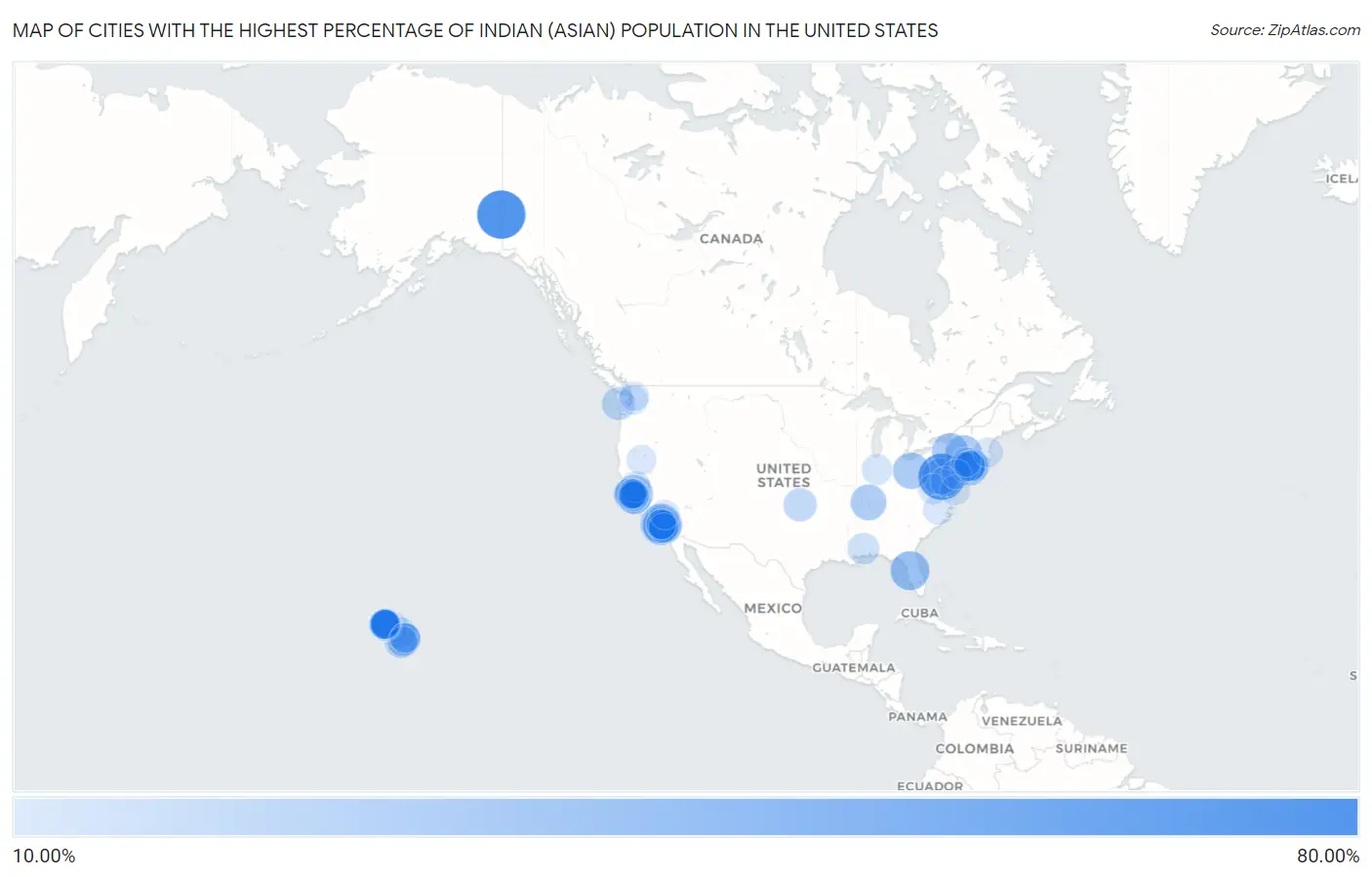1372x877 pixels.
Task: Click the Source: ZipAtlas.com credit
Action: tap(1285, 30)
